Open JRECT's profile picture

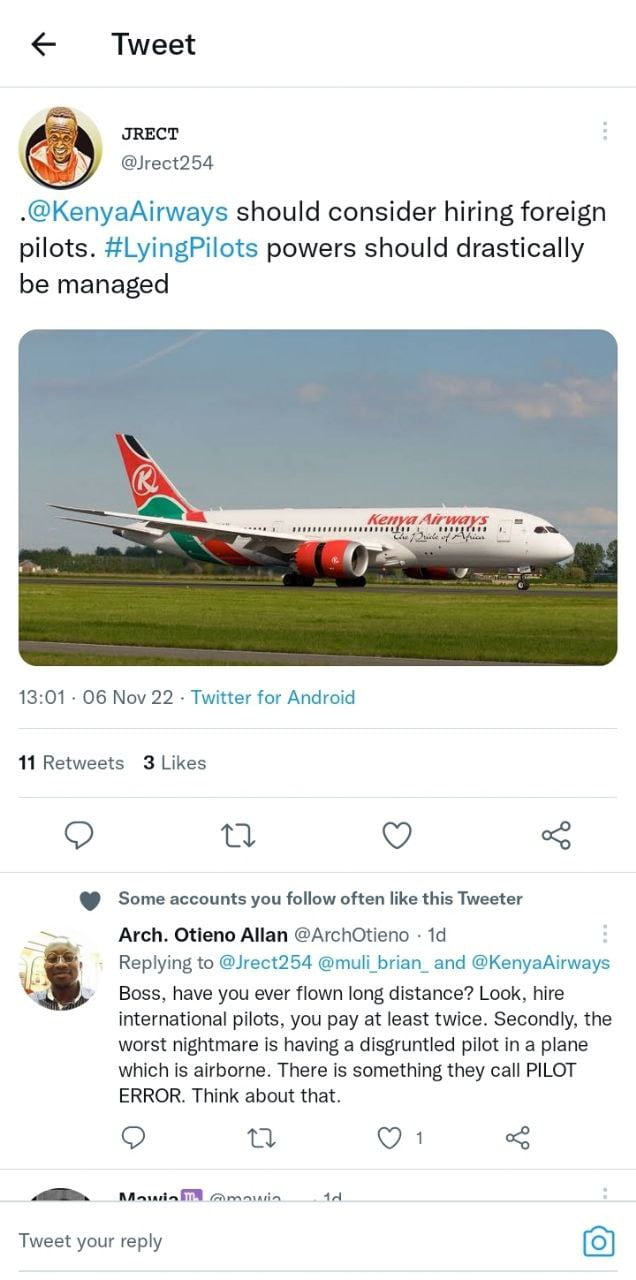click(60, 147)
